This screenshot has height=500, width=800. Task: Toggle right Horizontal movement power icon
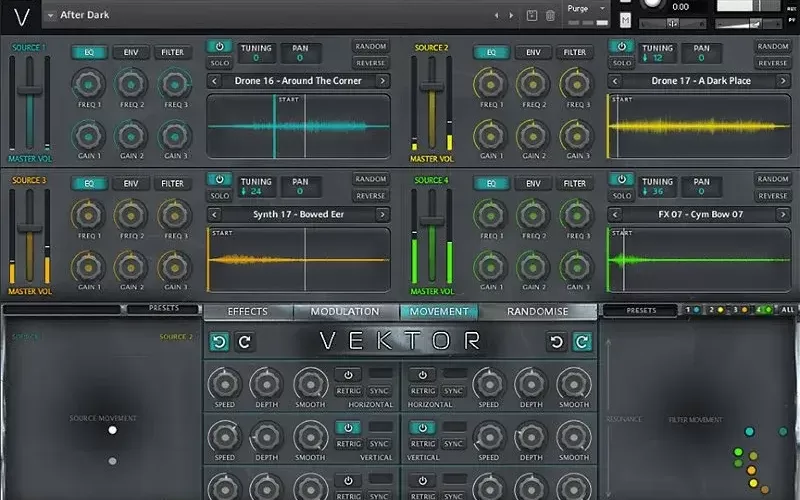[x=422, y=374]
